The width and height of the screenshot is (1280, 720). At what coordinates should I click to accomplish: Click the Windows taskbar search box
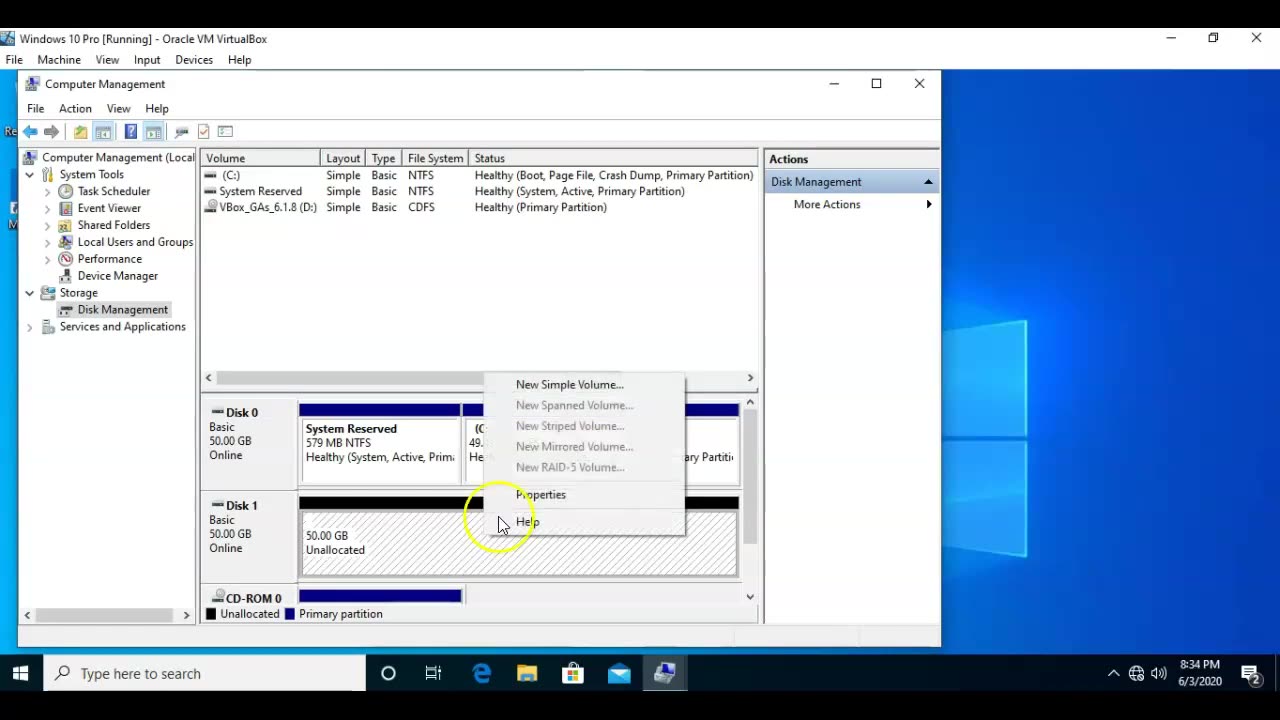205,673
